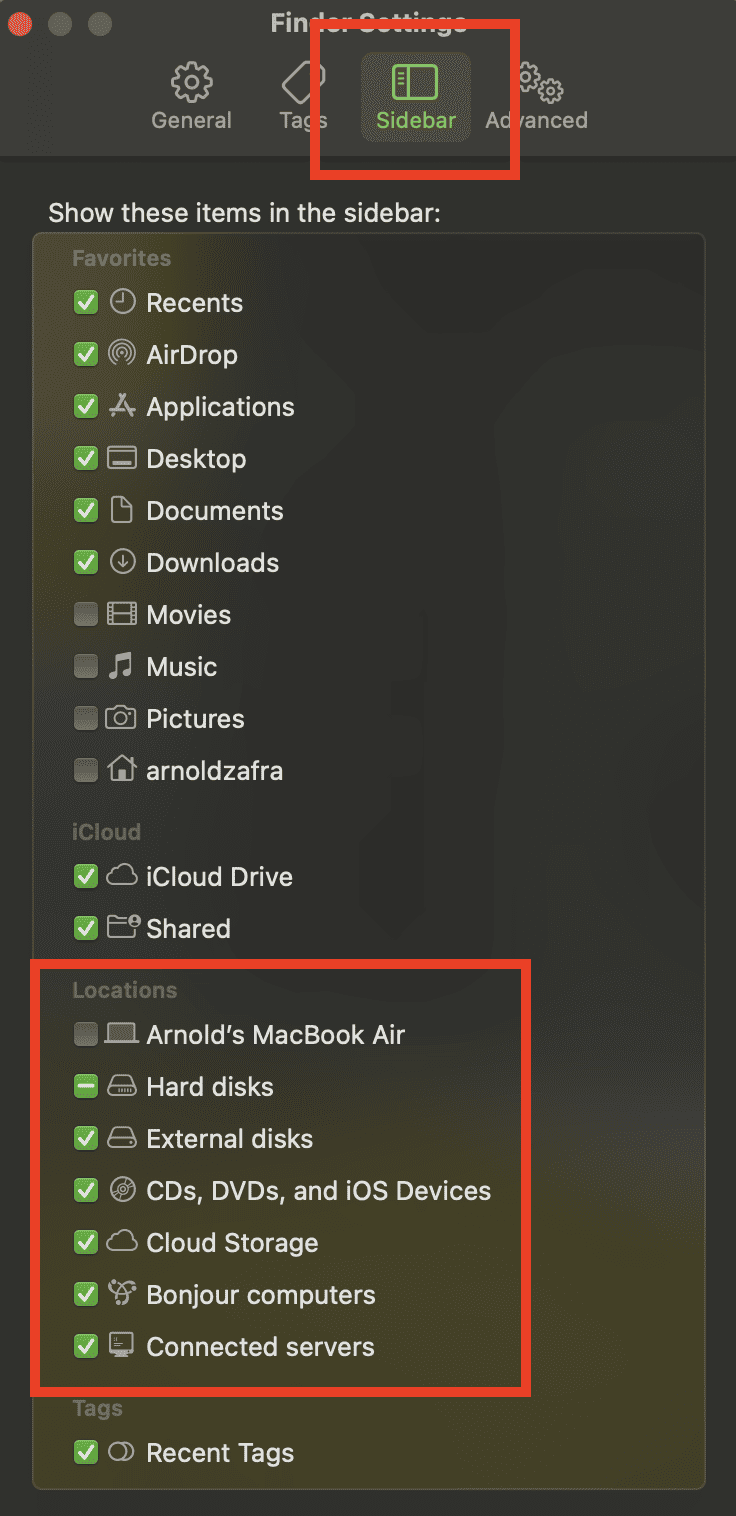This screenshot has height=1516, width=736.
Task: Switch to the General tab
Action: pos(190,95)
